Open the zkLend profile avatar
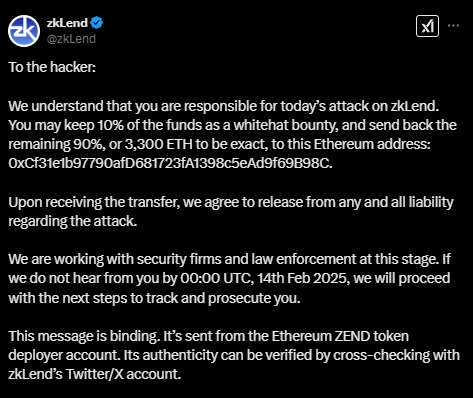The height and width of the screenshot is (398, 473). coord(24,31)
